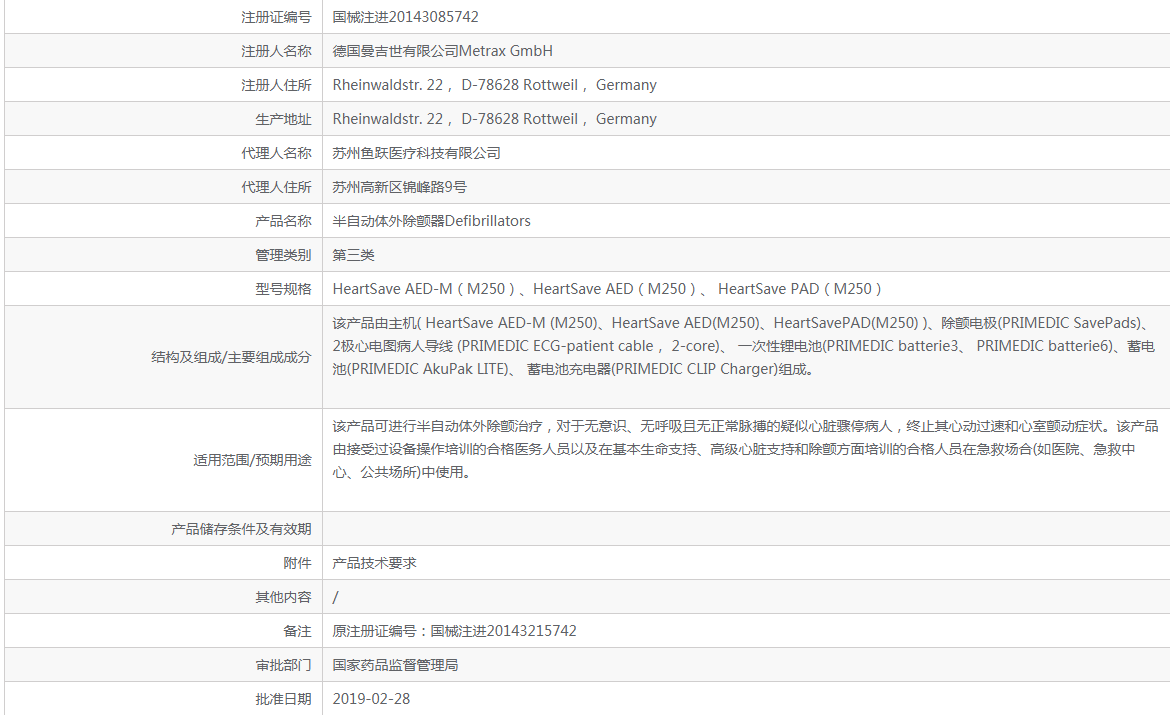The width and height of the screenshot is (1170, 715).
Task: Select the 代理人名称 label
Action: point(276,153)
